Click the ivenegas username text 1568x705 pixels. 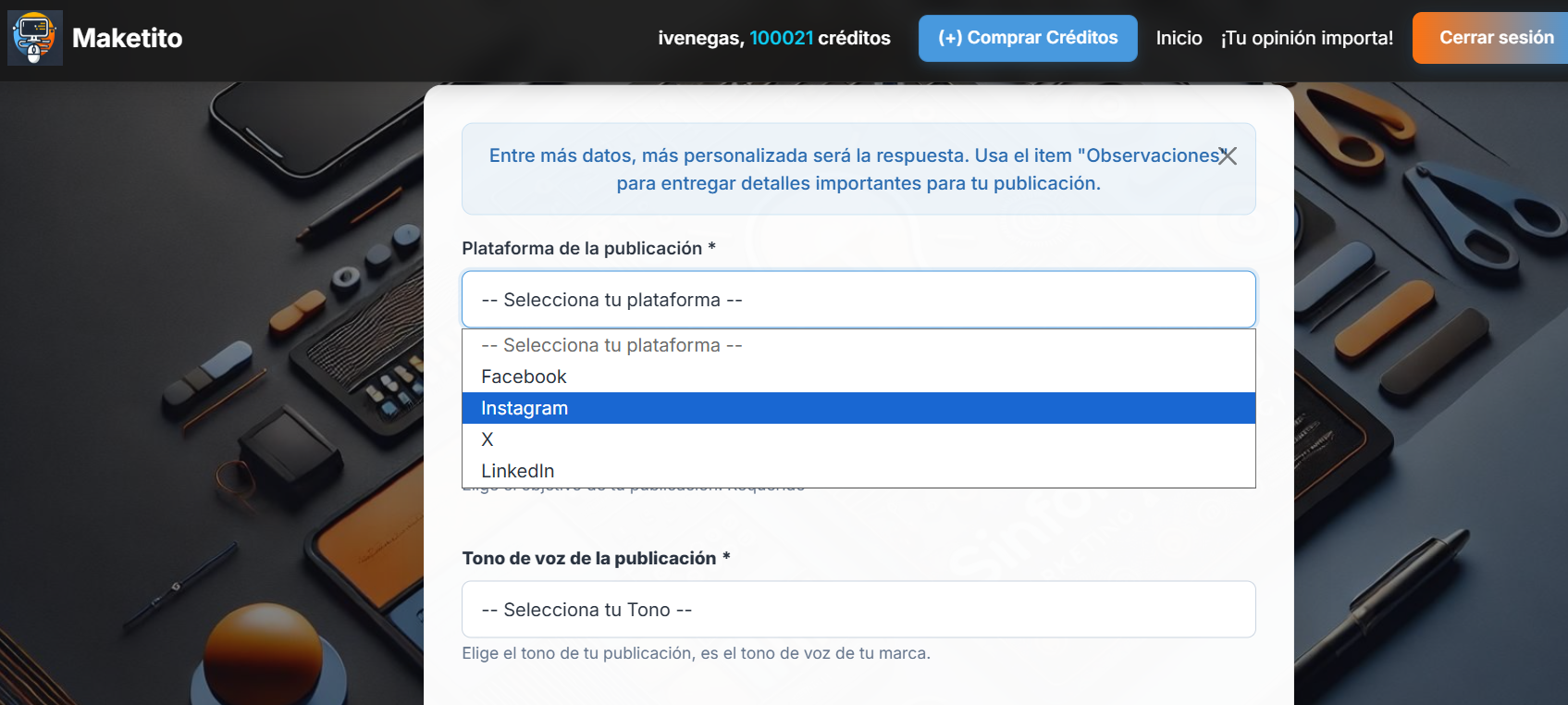[701, 38]
